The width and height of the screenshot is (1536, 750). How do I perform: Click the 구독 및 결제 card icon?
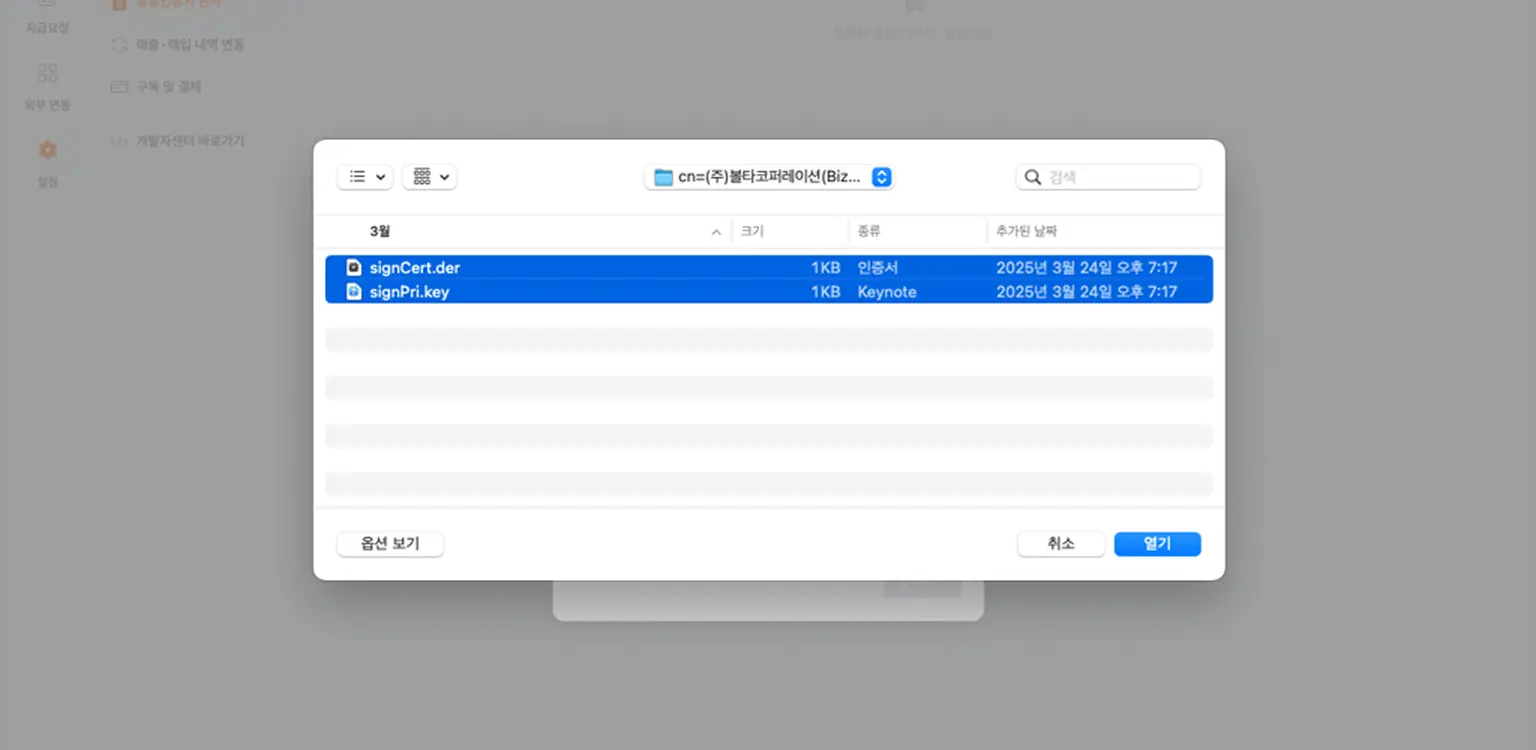[x=119, y=87]
